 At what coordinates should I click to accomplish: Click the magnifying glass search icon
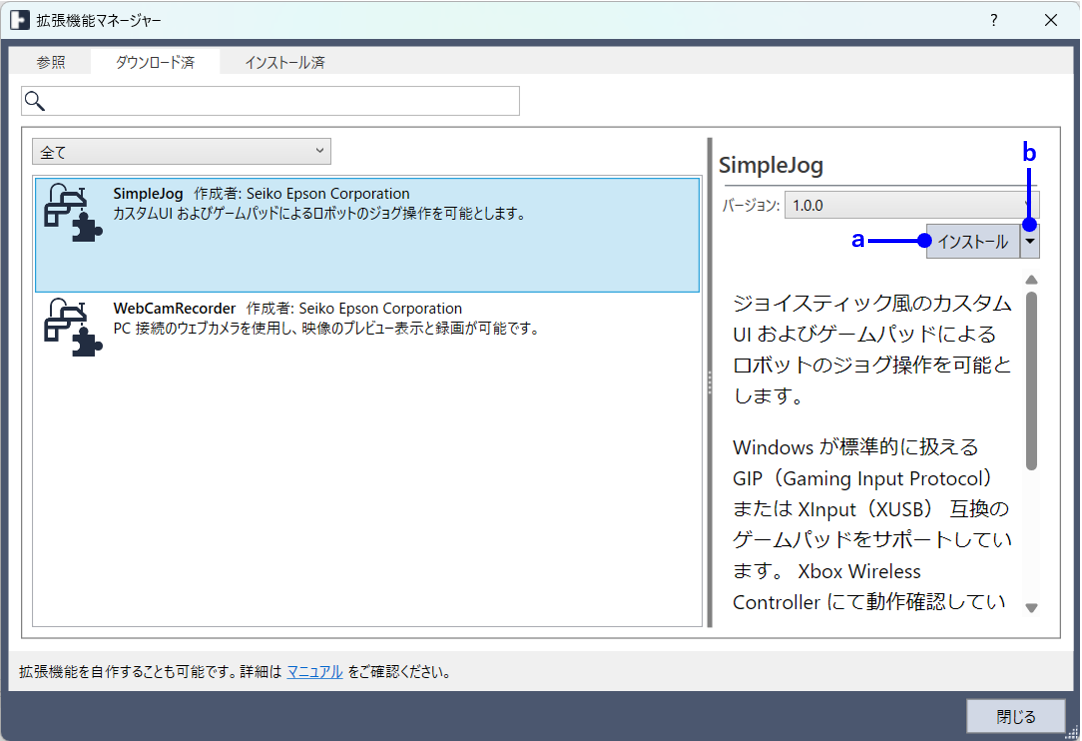point(35,101)
